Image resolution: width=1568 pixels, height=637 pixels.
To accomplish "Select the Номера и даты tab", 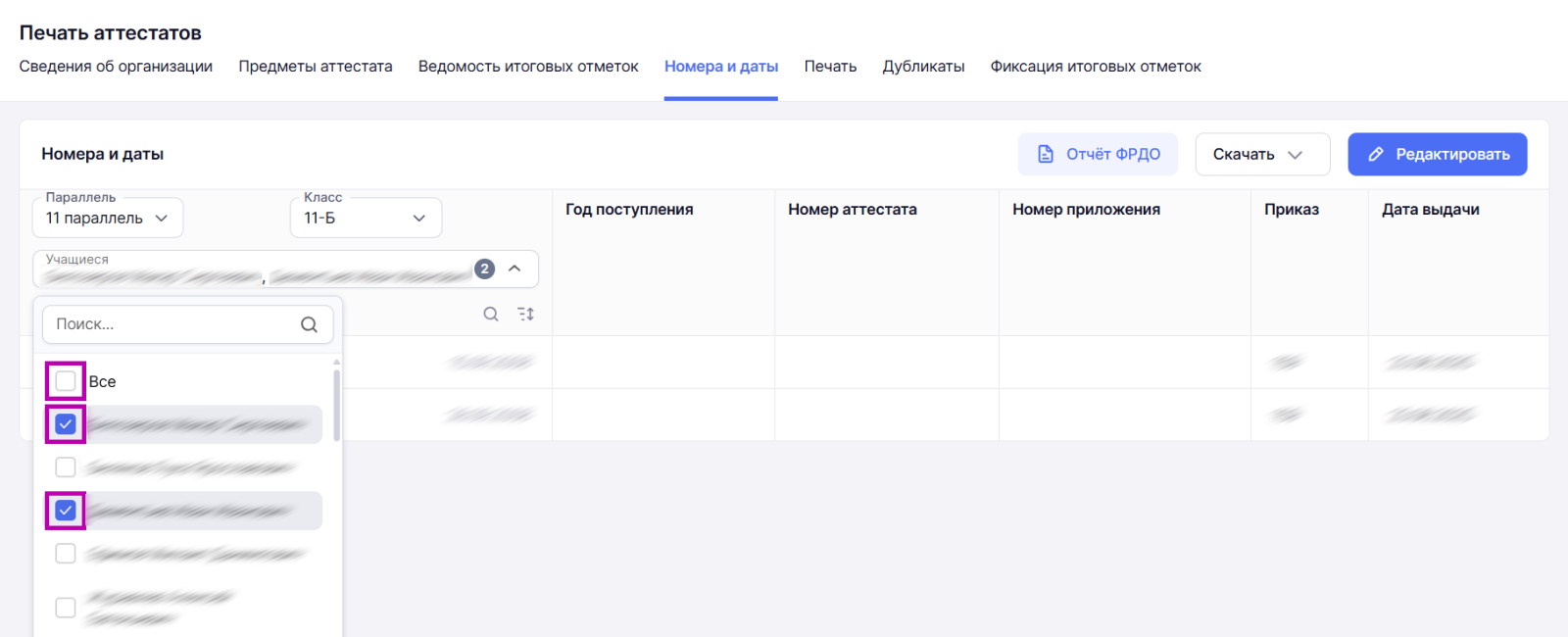I will click(x=721, y=67).
